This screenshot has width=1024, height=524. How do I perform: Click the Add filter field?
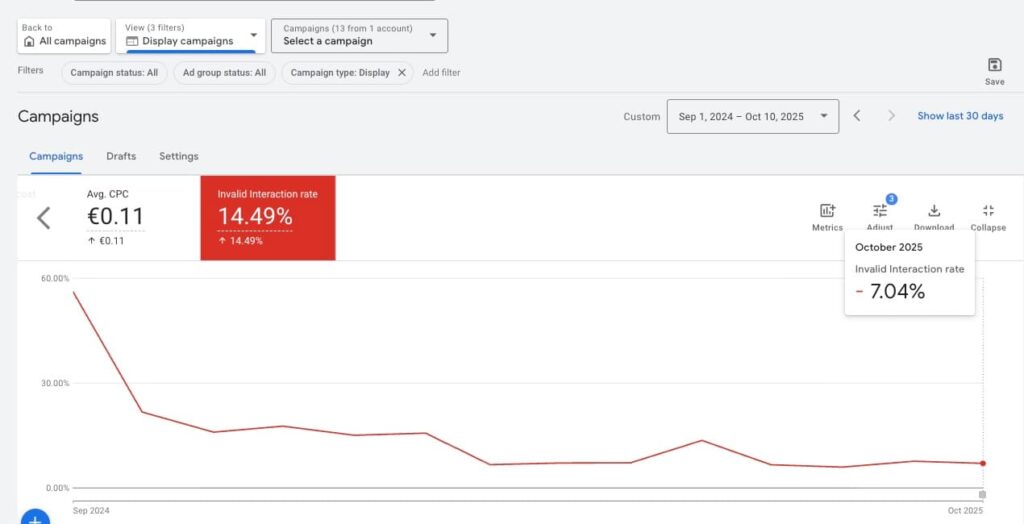coord(441,73)
